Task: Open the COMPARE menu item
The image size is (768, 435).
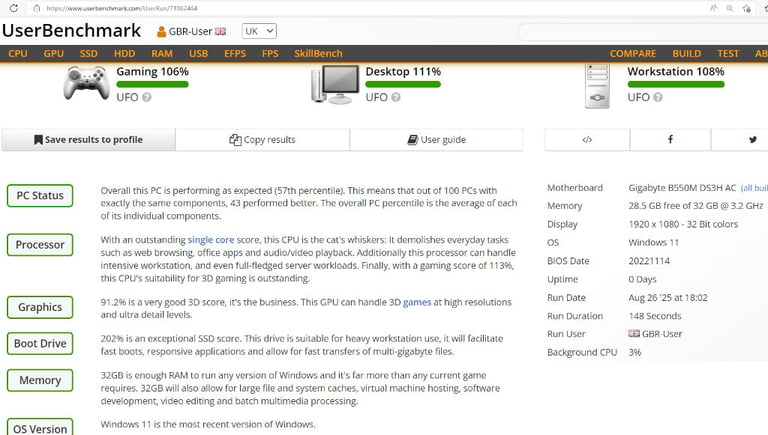Action: click(x=633, y=53)
